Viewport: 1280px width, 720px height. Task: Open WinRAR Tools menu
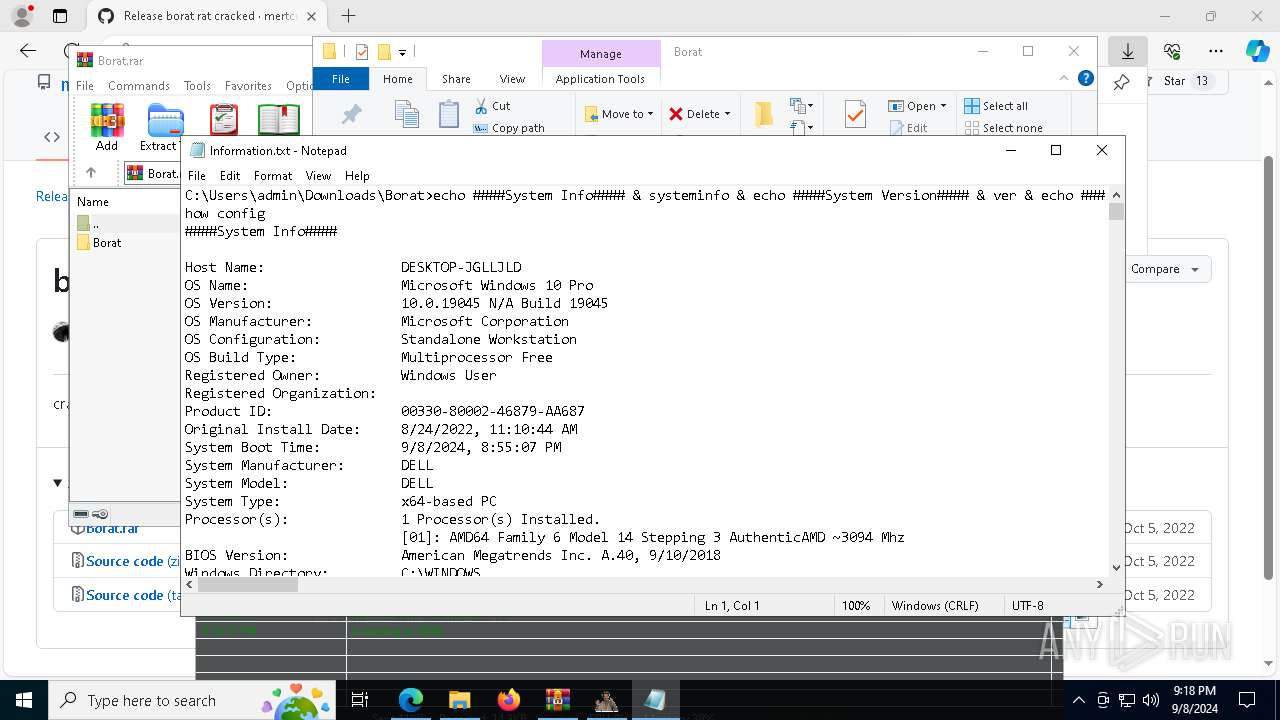pyautogui.click(x=197, y=86)
